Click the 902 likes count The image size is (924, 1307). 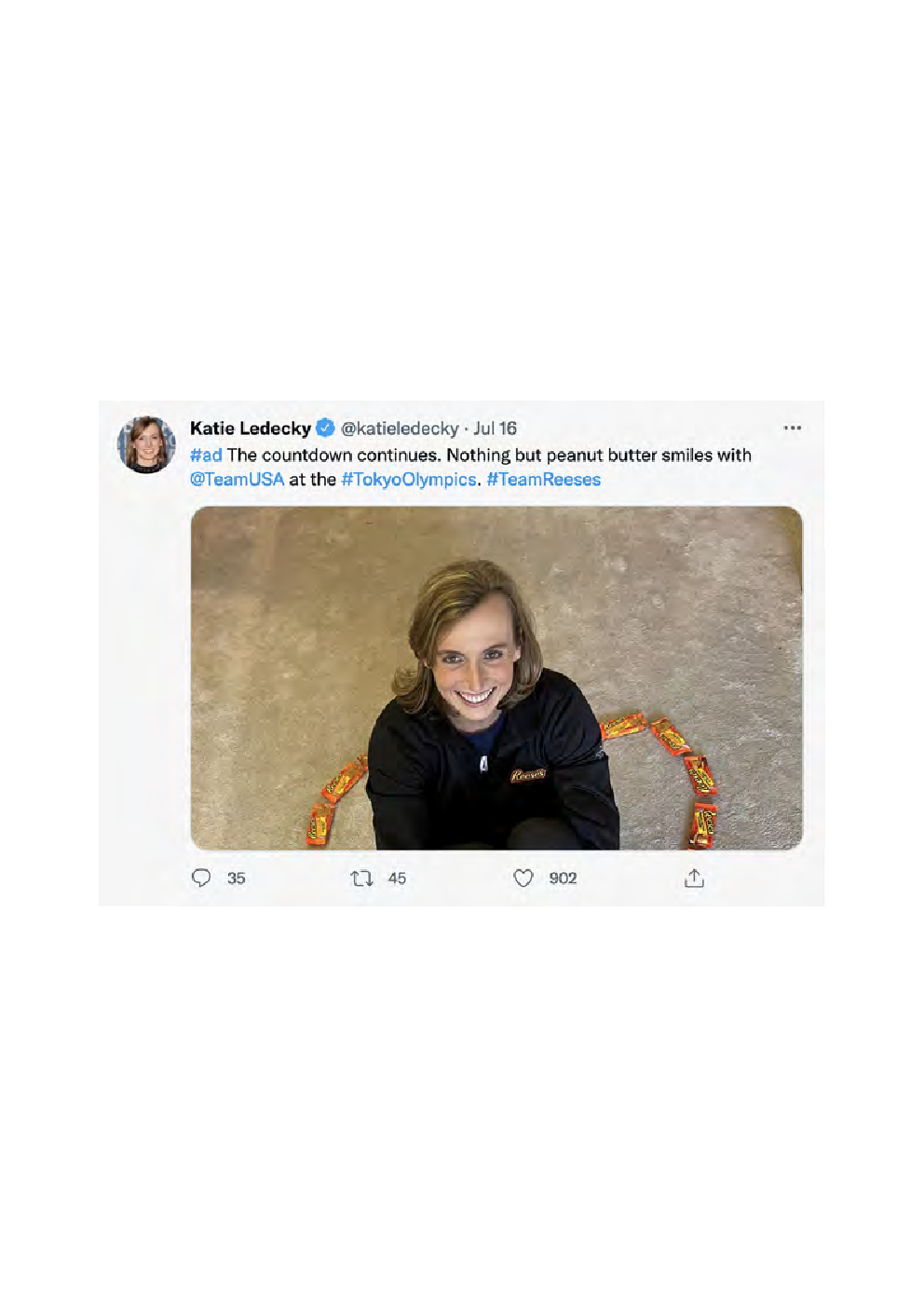563,878
